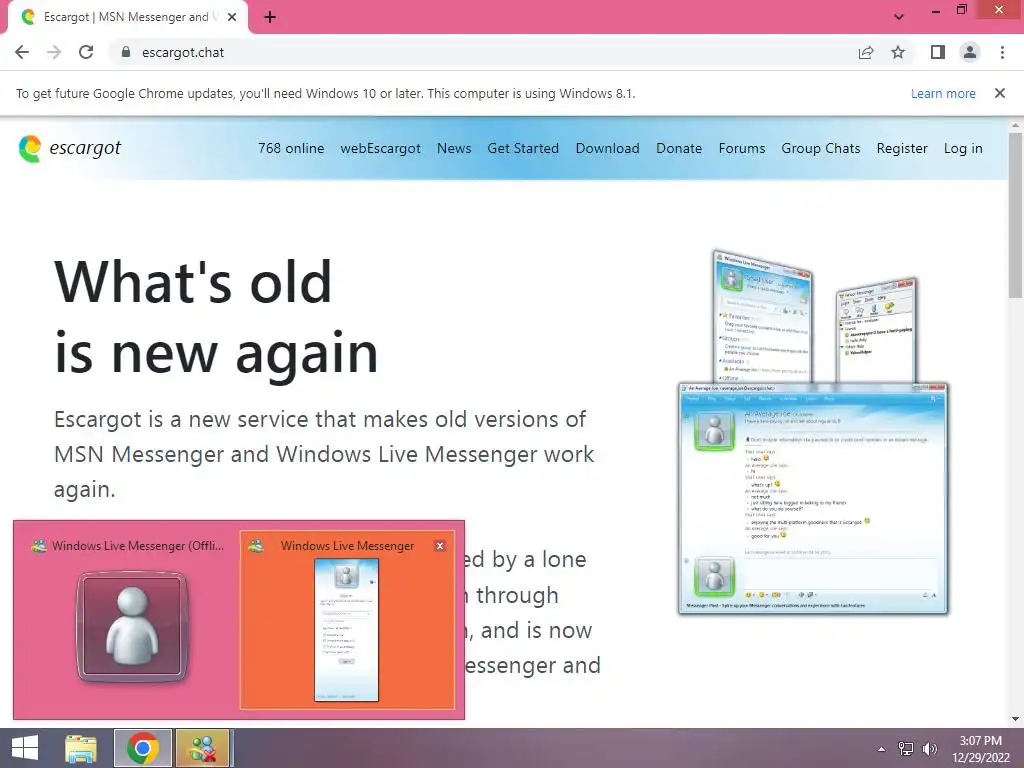The height and width of the screenshot is (768, 1024).
Task: Bookmark this page with the star icon
Action: pyautogui.click(x=898, y=52)
